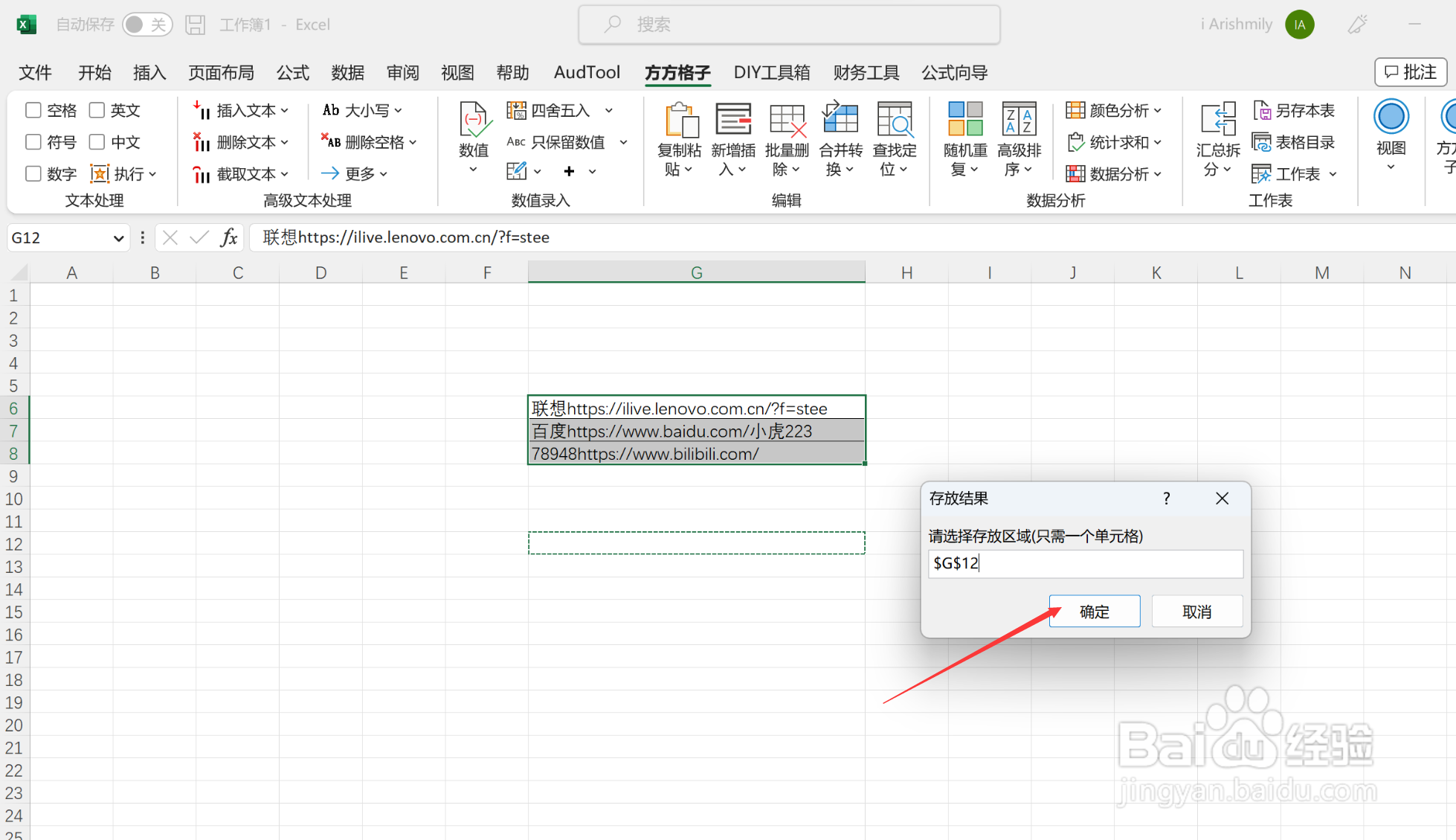Viewport: 1456px width, 840px height.
Task: Click 取消 in the 存放结果 dialog
Action: click(1197, 612)
